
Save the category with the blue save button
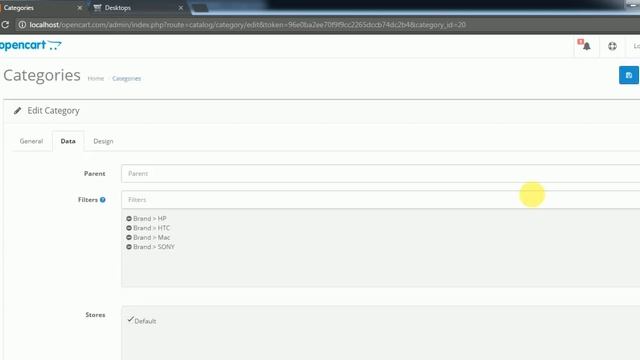(629, 75)
